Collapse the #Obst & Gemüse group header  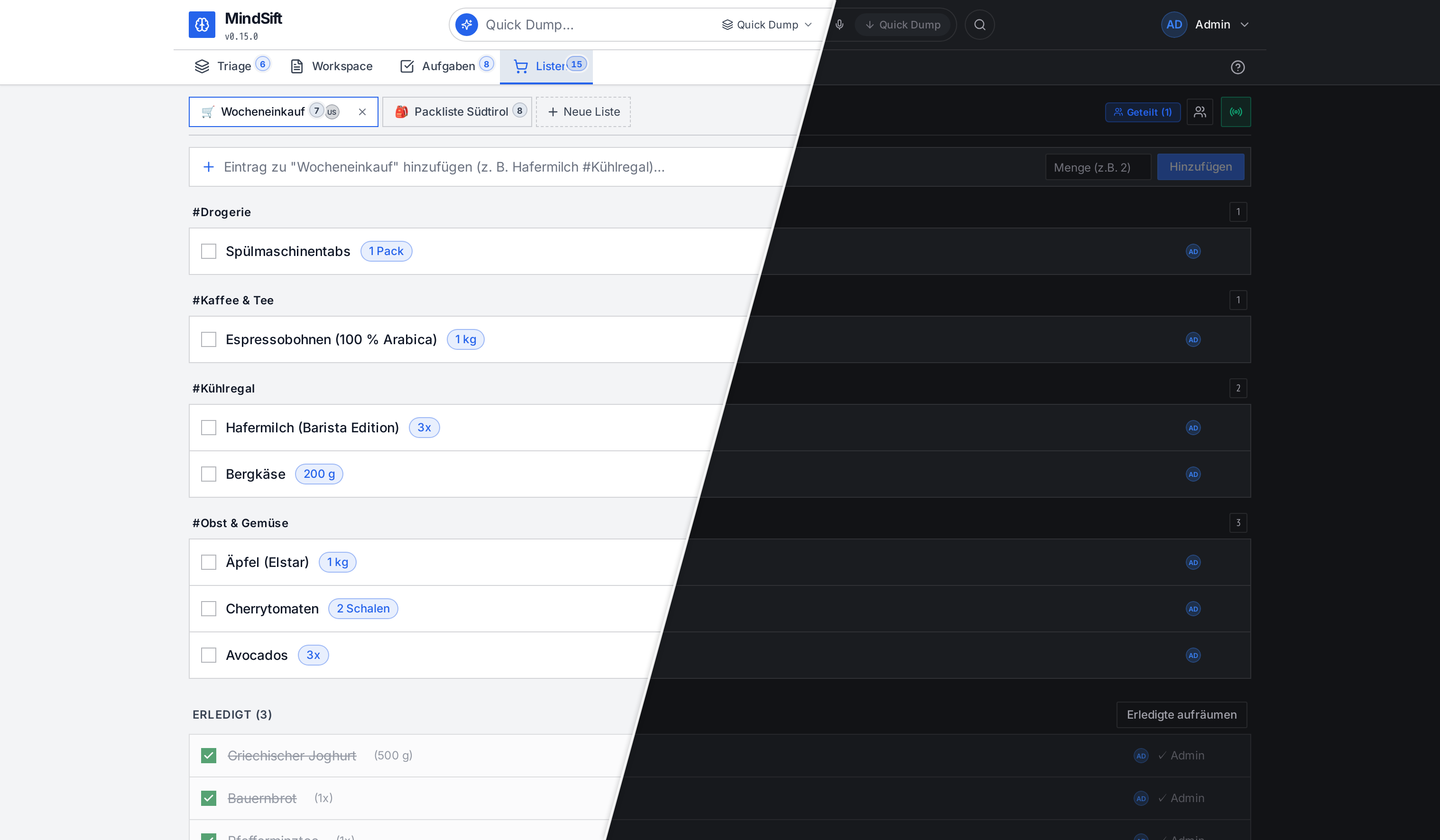(x=240, y=523)
